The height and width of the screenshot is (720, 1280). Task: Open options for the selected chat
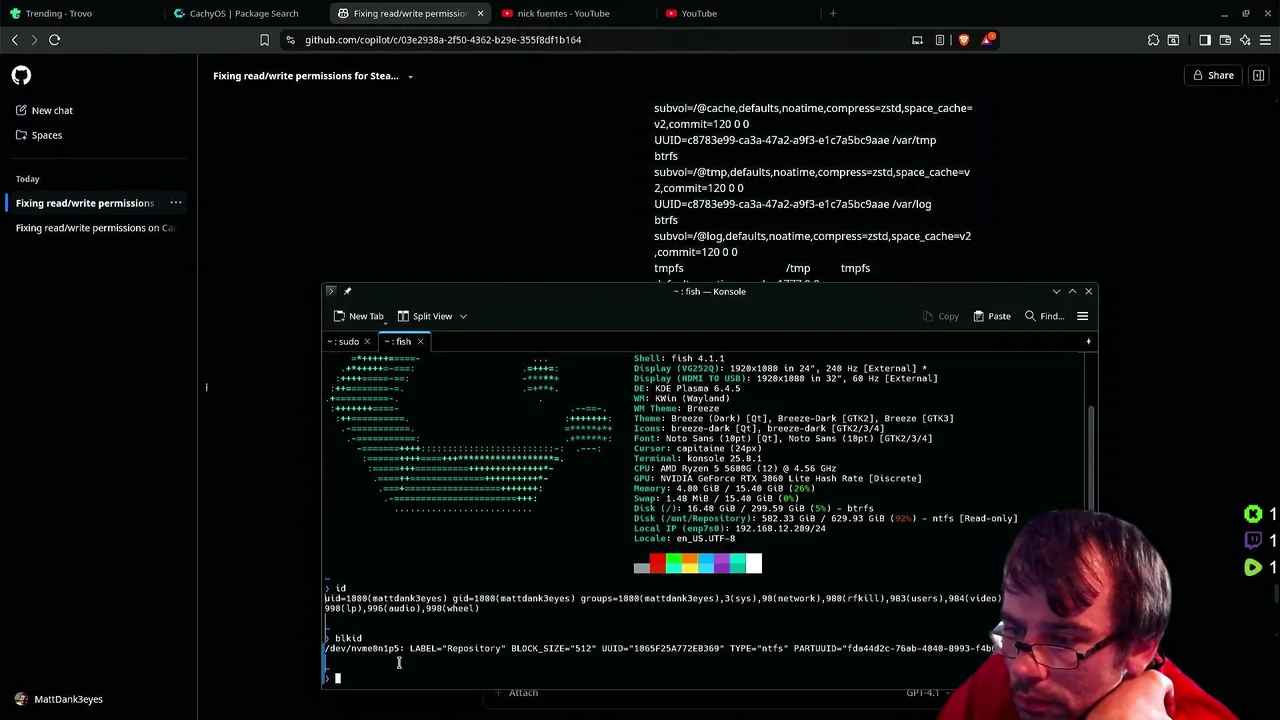[x=176, y=203]
